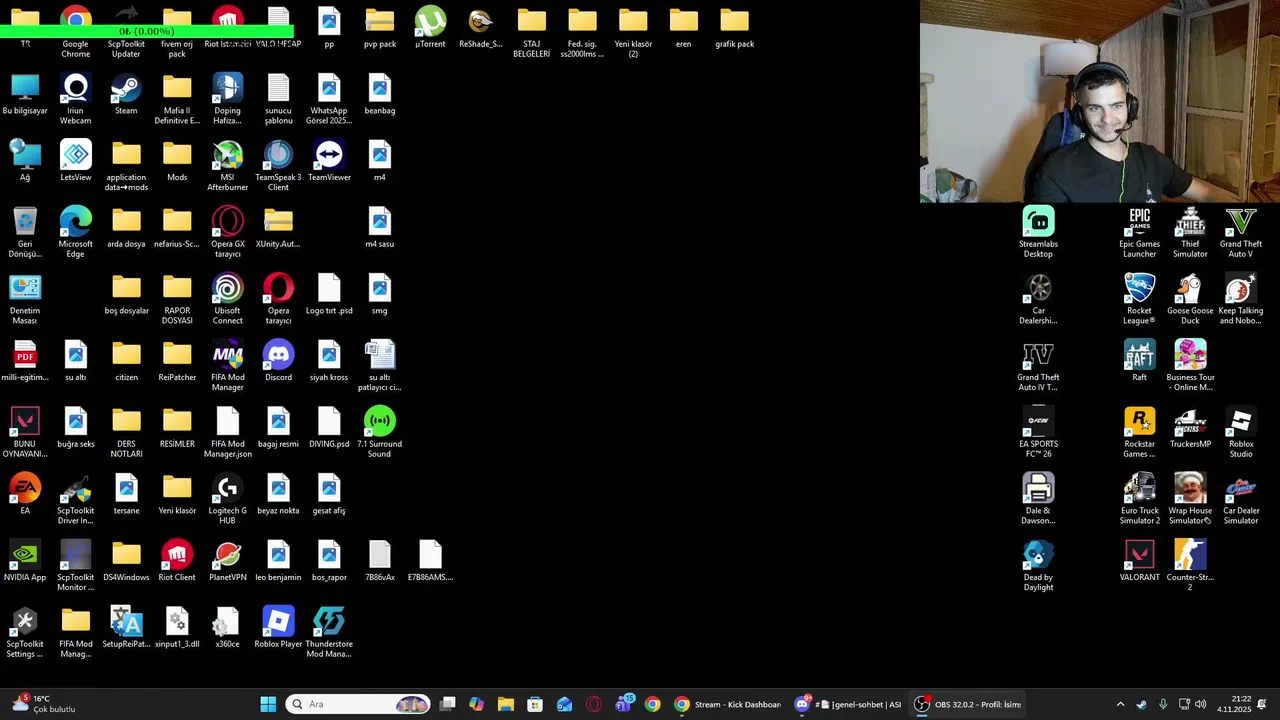Open FIFA Mod Manager shortcut

227,366
